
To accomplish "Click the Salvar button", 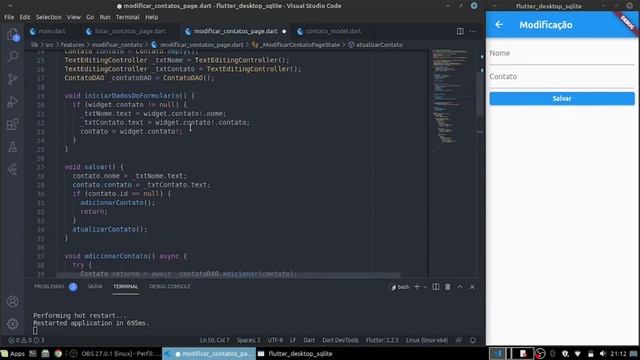I will click(x=562, y=98).
